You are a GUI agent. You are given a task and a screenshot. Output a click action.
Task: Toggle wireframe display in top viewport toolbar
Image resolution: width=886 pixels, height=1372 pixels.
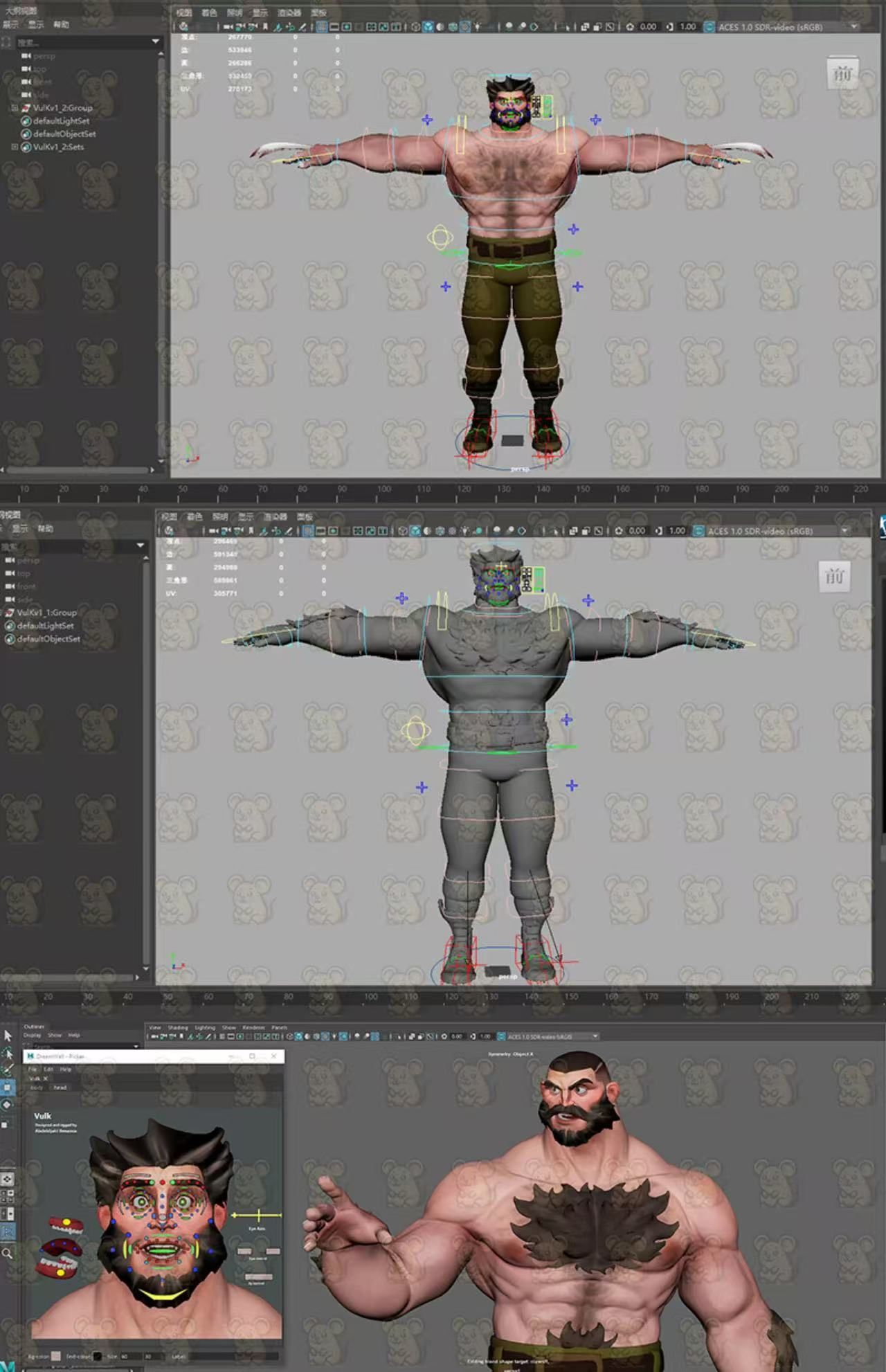(x=415, y=27)
